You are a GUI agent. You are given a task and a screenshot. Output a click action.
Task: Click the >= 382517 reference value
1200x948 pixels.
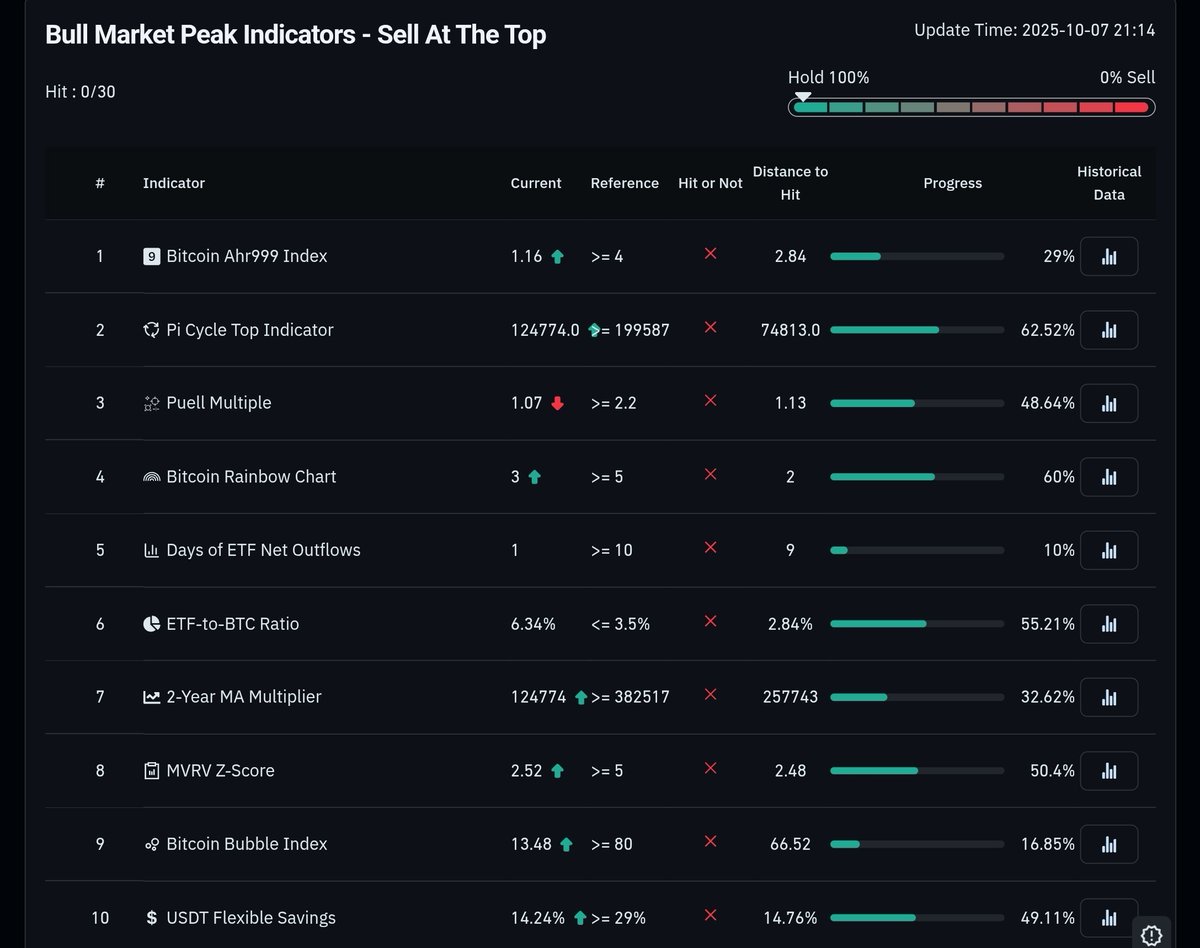tap(630, 697)
